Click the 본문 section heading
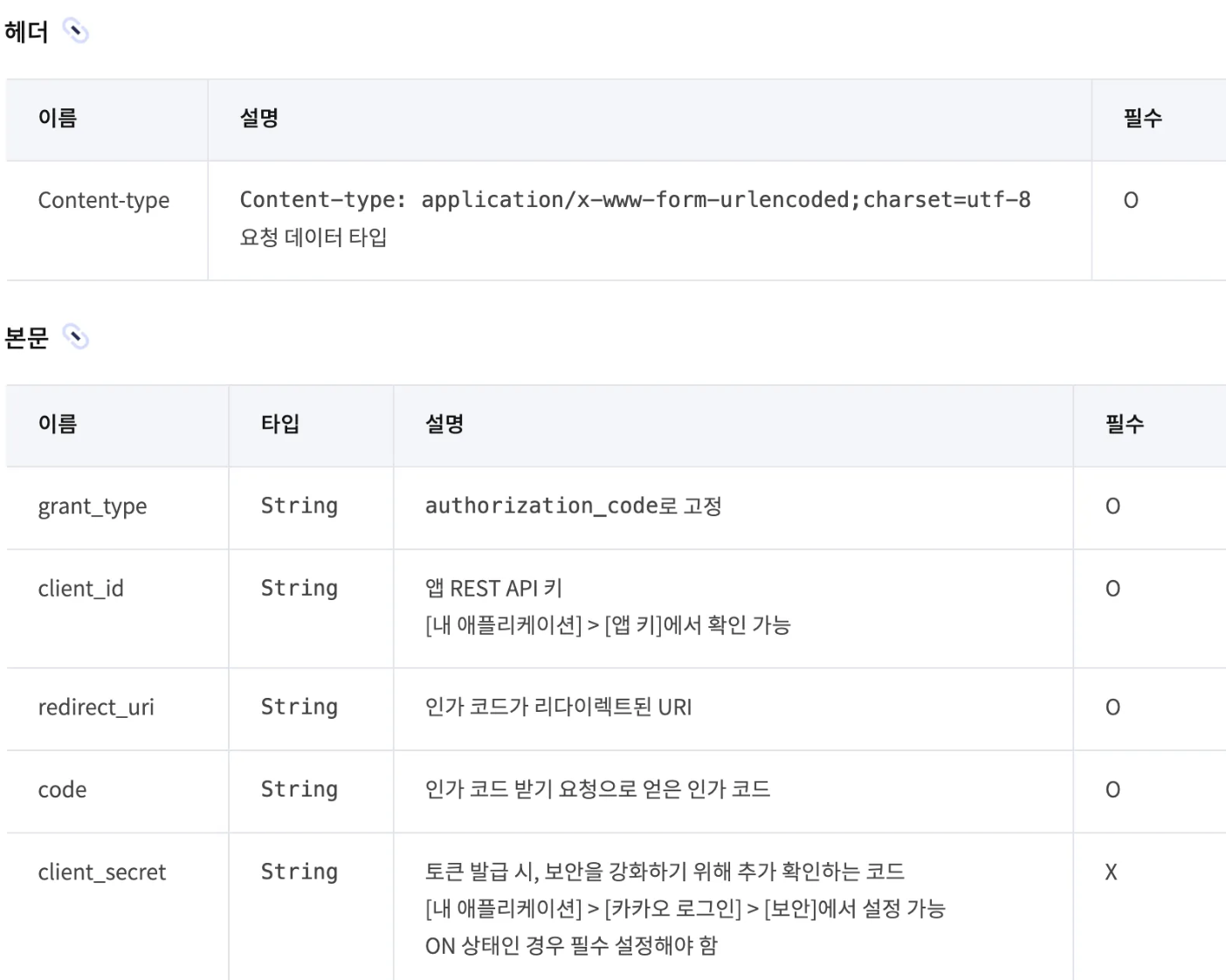The image size is (1226, 980). (26, 337)
